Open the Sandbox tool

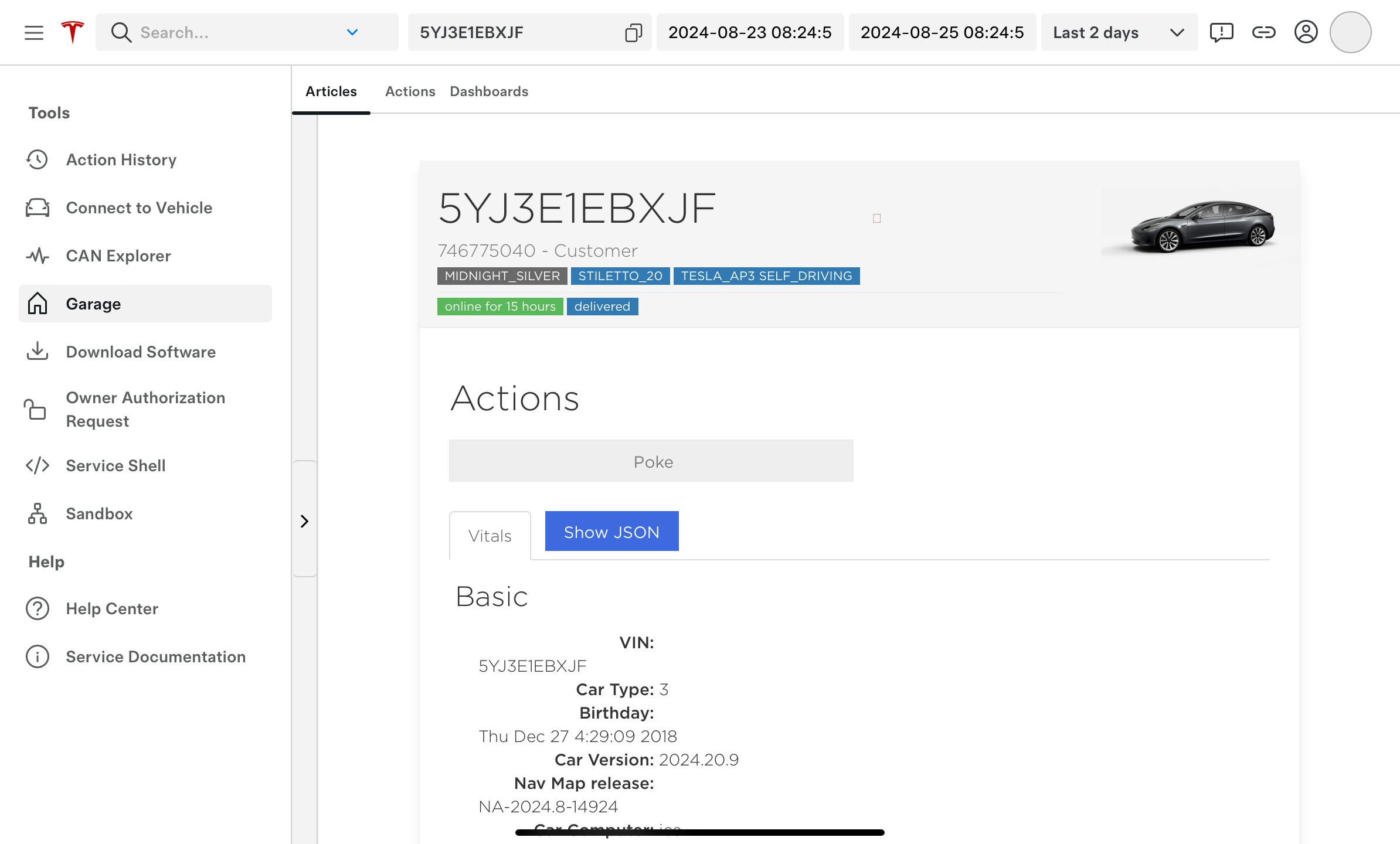pos(99,514)
